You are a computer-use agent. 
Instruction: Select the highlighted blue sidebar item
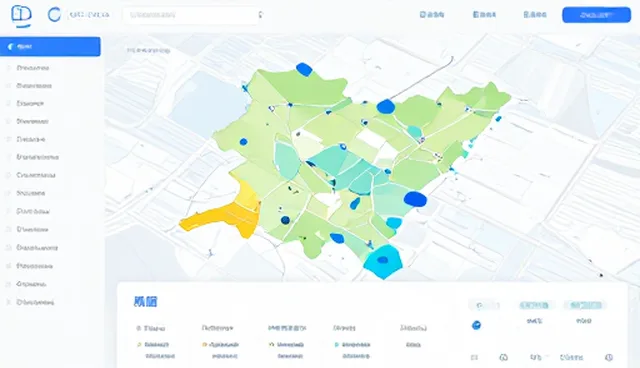pos(50,47)
